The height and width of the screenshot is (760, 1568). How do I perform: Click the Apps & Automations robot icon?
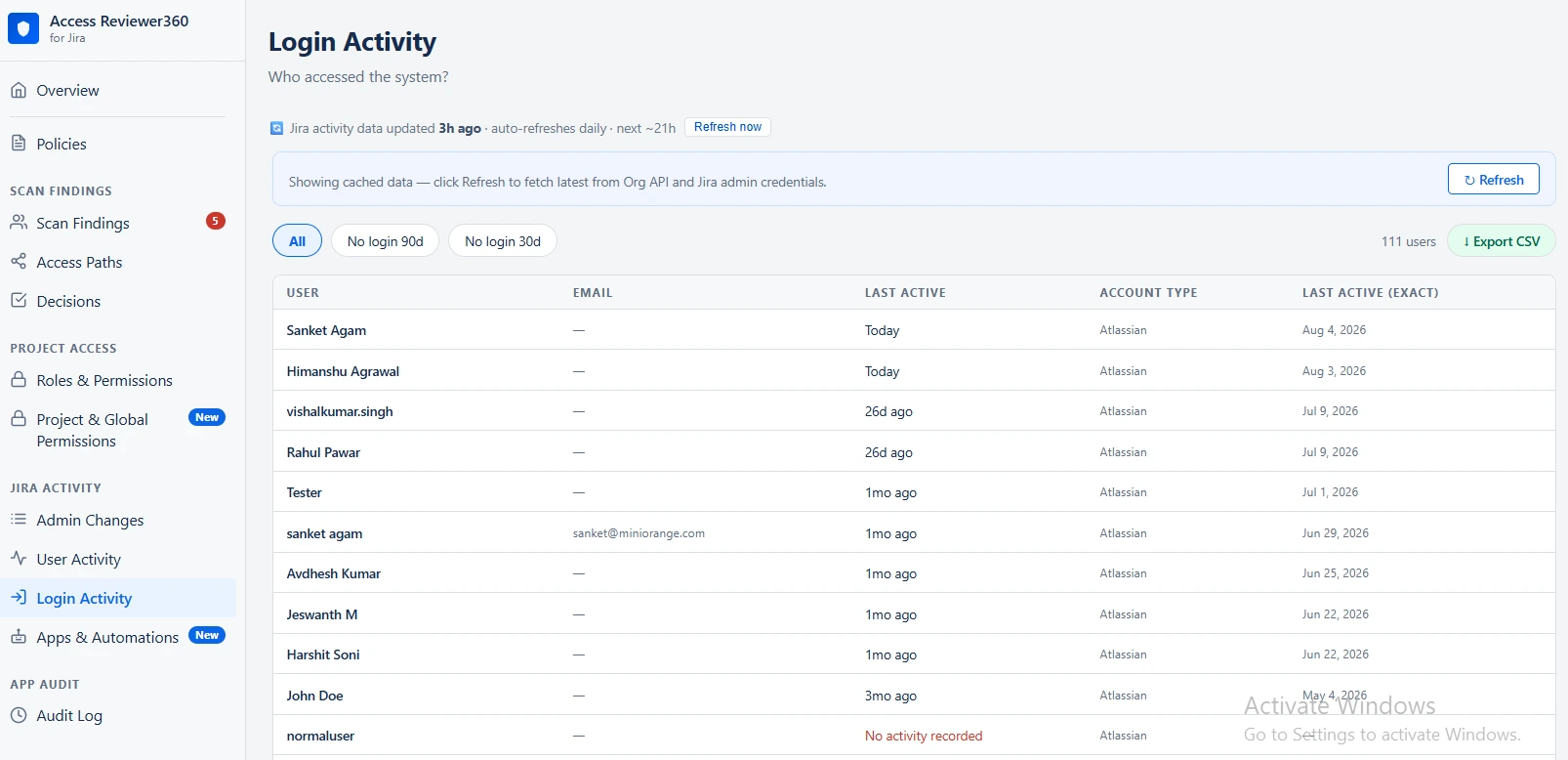coord(19,637)
